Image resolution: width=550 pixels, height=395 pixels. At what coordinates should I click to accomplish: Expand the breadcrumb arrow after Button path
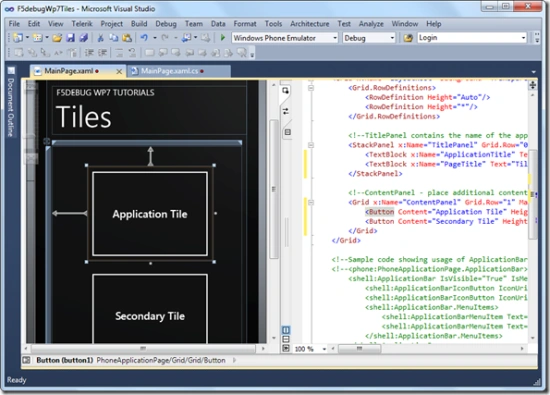(x=234, y=360)
